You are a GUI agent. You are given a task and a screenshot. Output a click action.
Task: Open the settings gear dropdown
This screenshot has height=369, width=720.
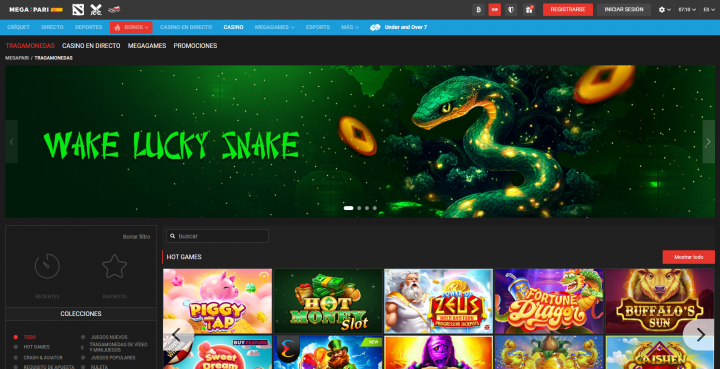point(664,10)
